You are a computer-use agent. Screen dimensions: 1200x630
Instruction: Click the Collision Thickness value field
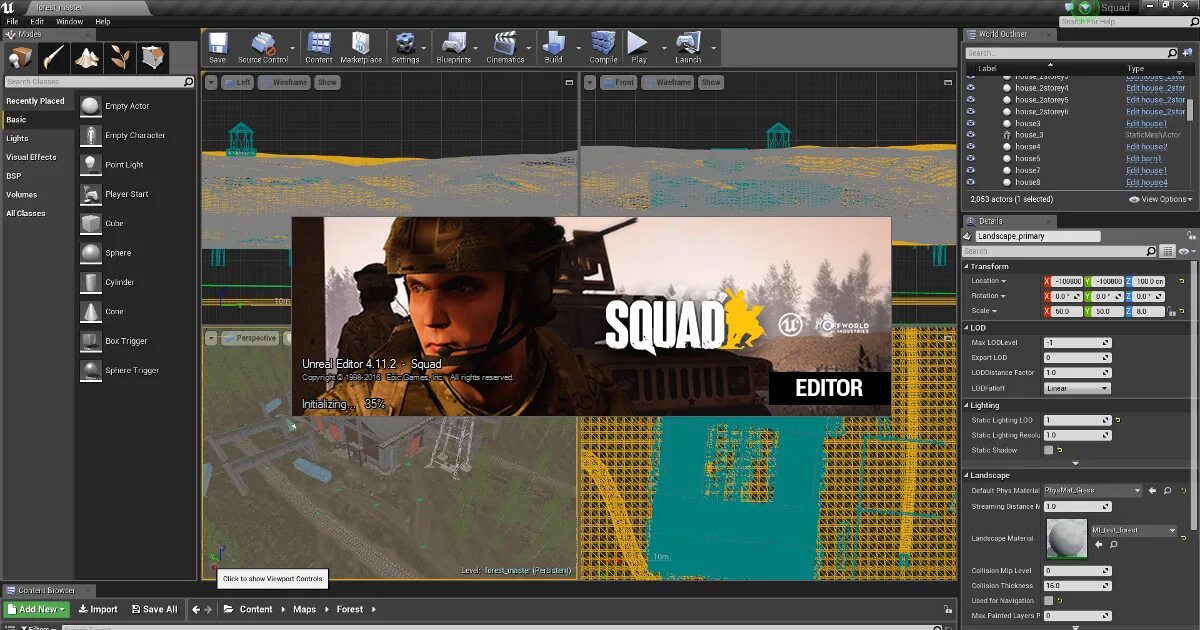1077,585
